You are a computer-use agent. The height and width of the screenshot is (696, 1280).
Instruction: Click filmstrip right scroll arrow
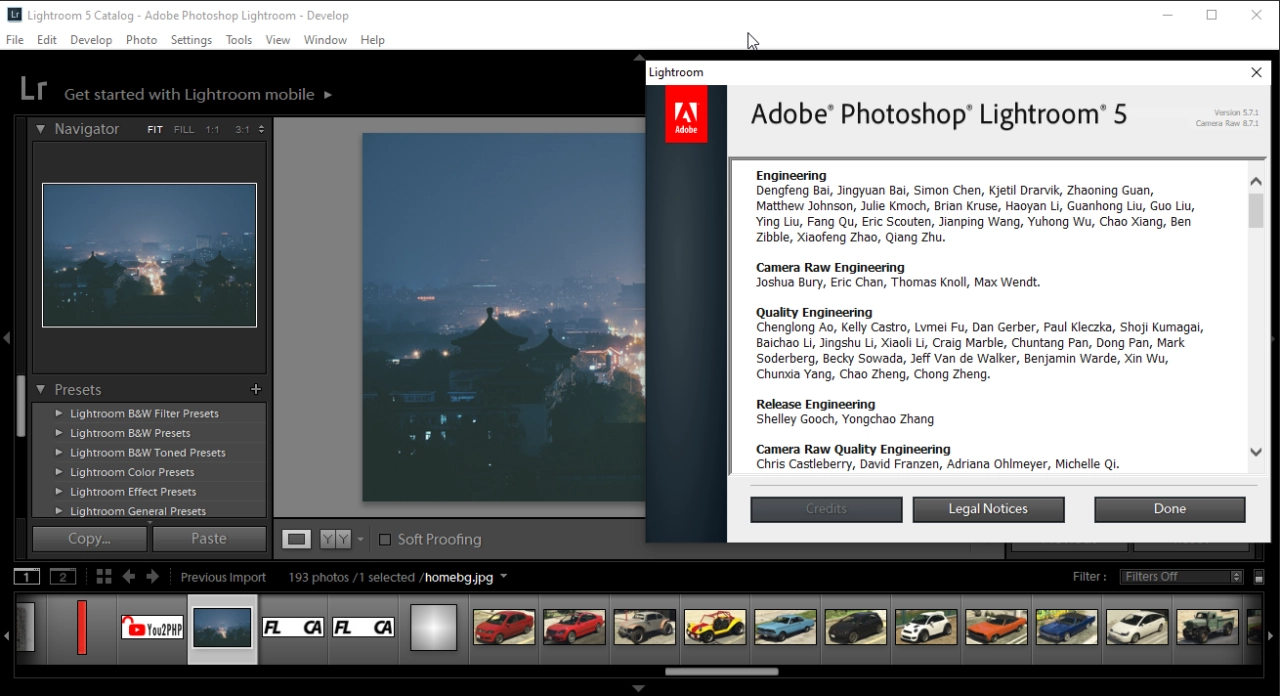(1271, 636)
